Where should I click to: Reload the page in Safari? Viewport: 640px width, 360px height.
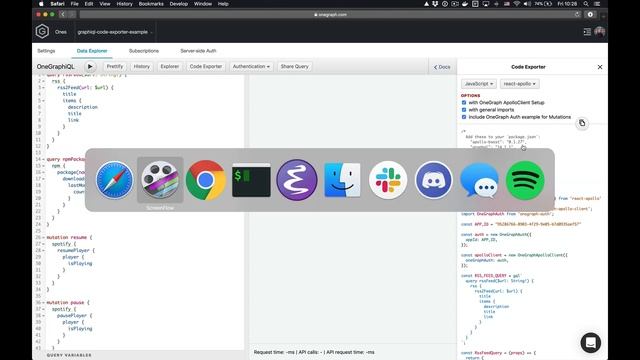coord(577,14)
